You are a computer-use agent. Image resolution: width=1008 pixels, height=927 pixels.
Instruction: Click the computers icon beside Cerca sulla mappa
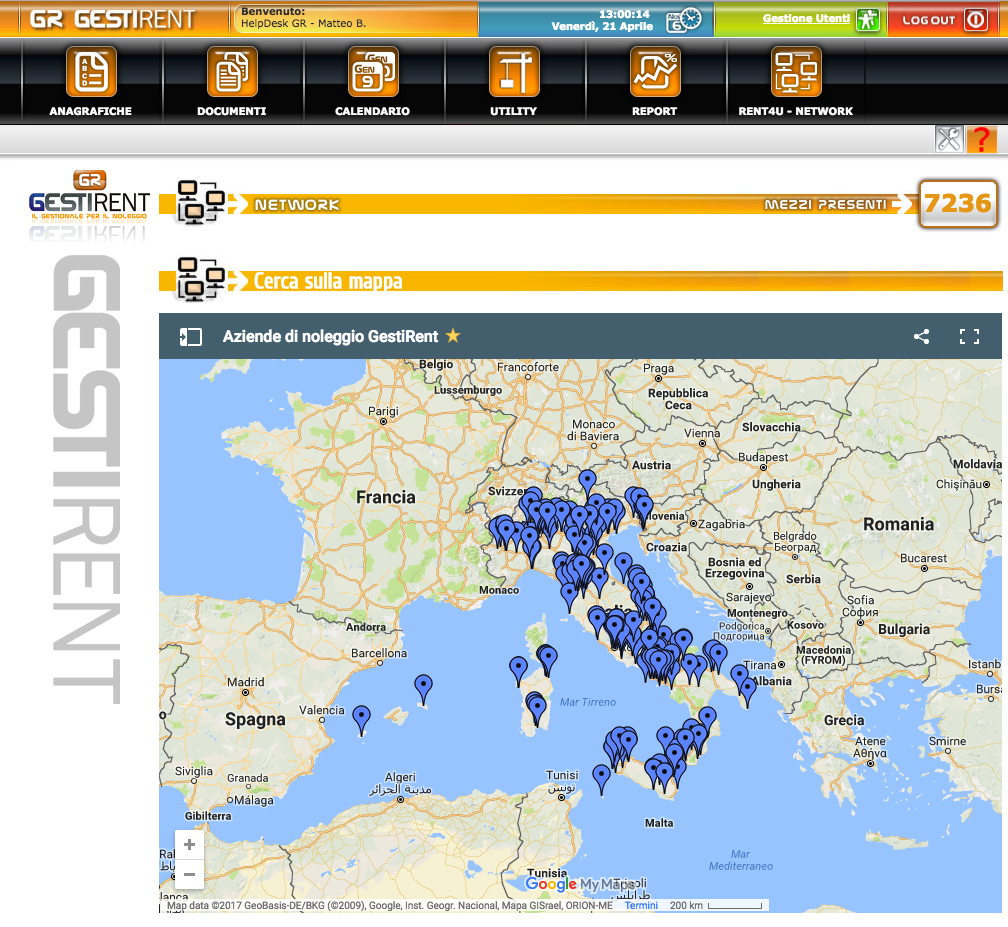[200, 279]
